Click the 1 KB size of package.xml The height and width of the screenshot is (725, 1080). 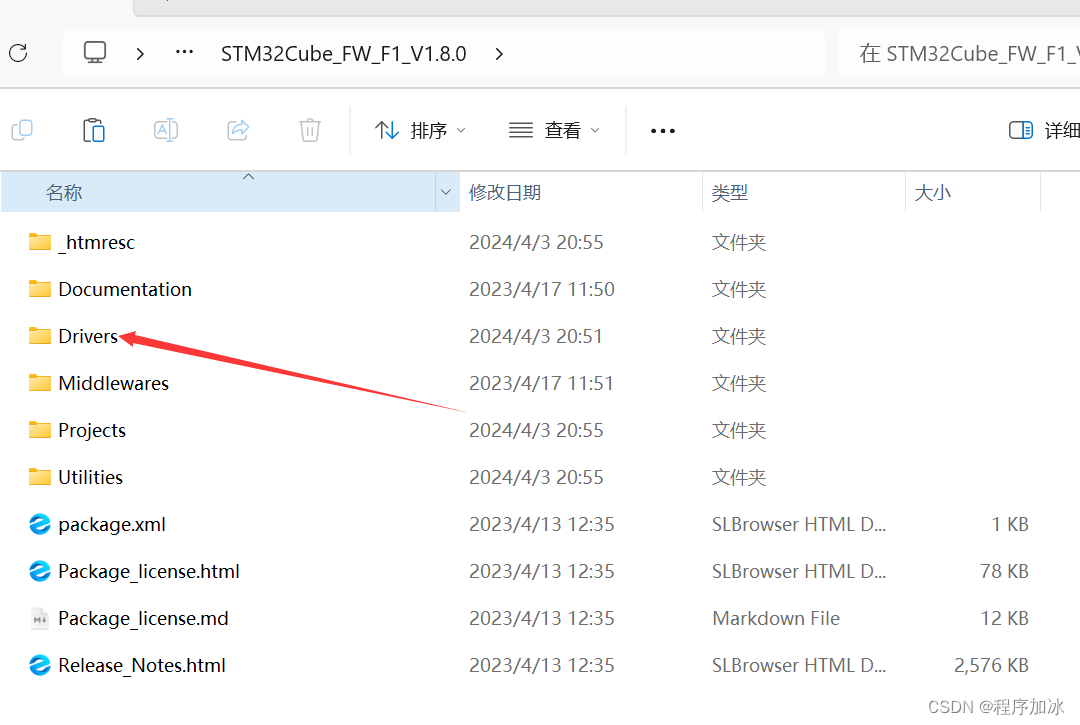(x=1010, y=525)
